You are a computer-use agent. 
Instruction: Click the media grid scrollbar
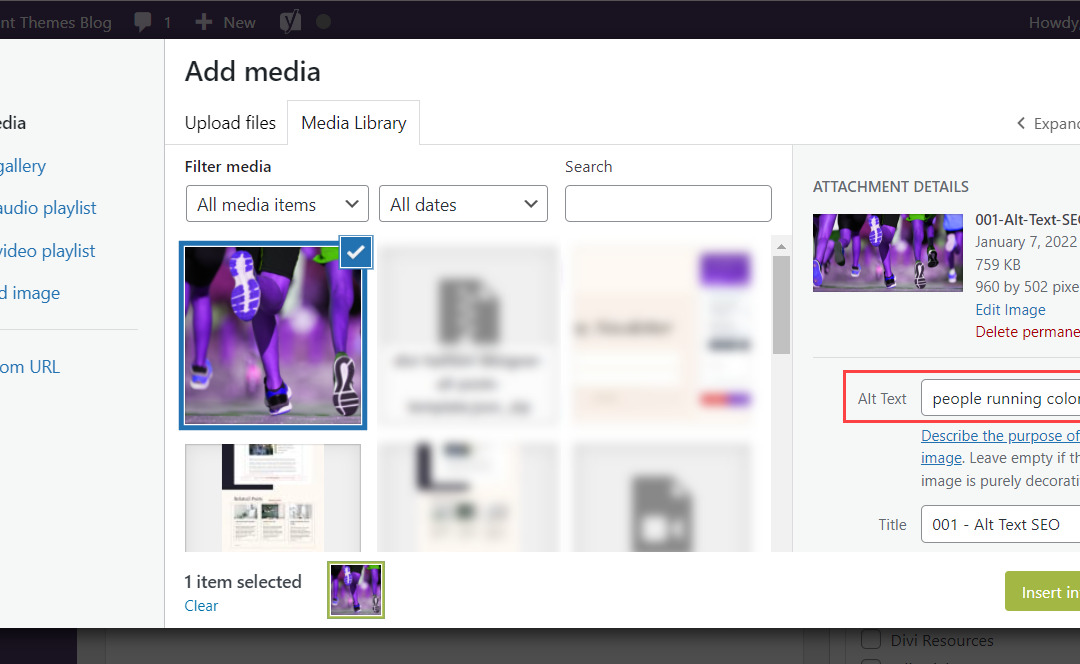click(781, 300)
